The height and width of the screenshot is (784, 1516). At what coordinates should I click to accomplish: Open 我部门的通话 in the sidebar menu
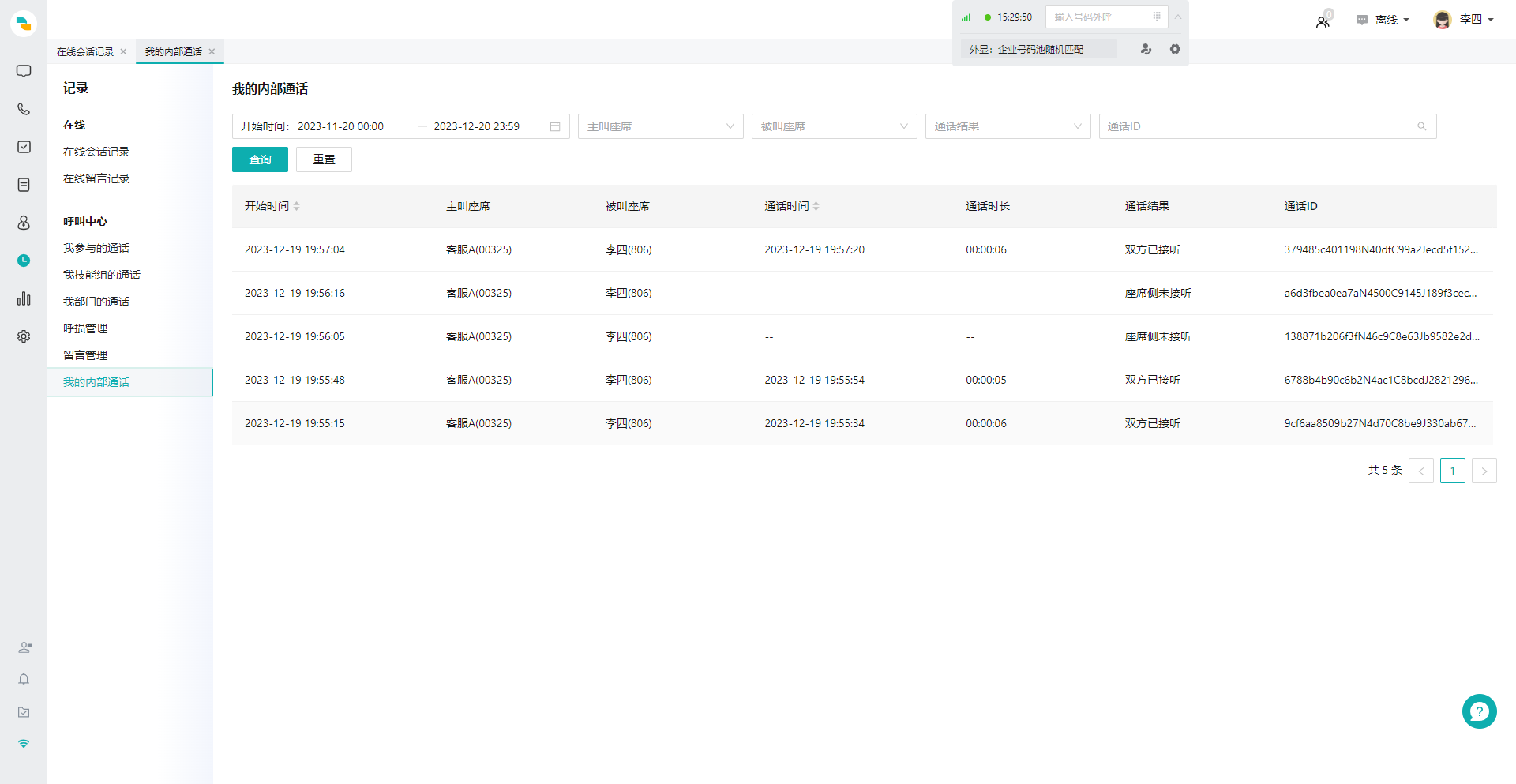96,302
